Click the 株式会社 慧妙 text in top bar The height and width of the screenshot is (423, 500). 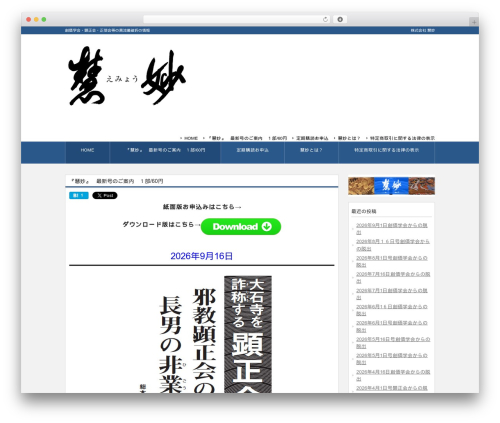(x=423, y=30)
